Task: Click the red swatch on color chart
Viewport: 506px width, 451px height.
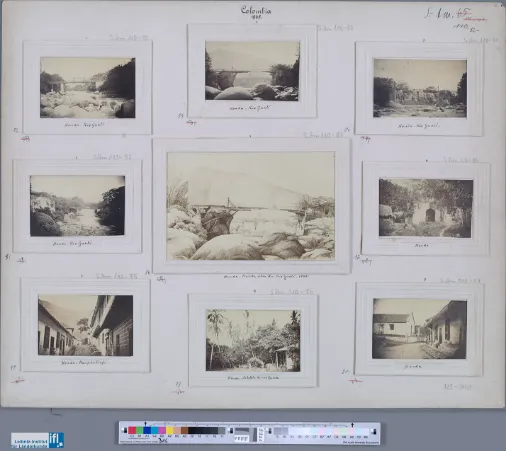Action: [132, 430]
